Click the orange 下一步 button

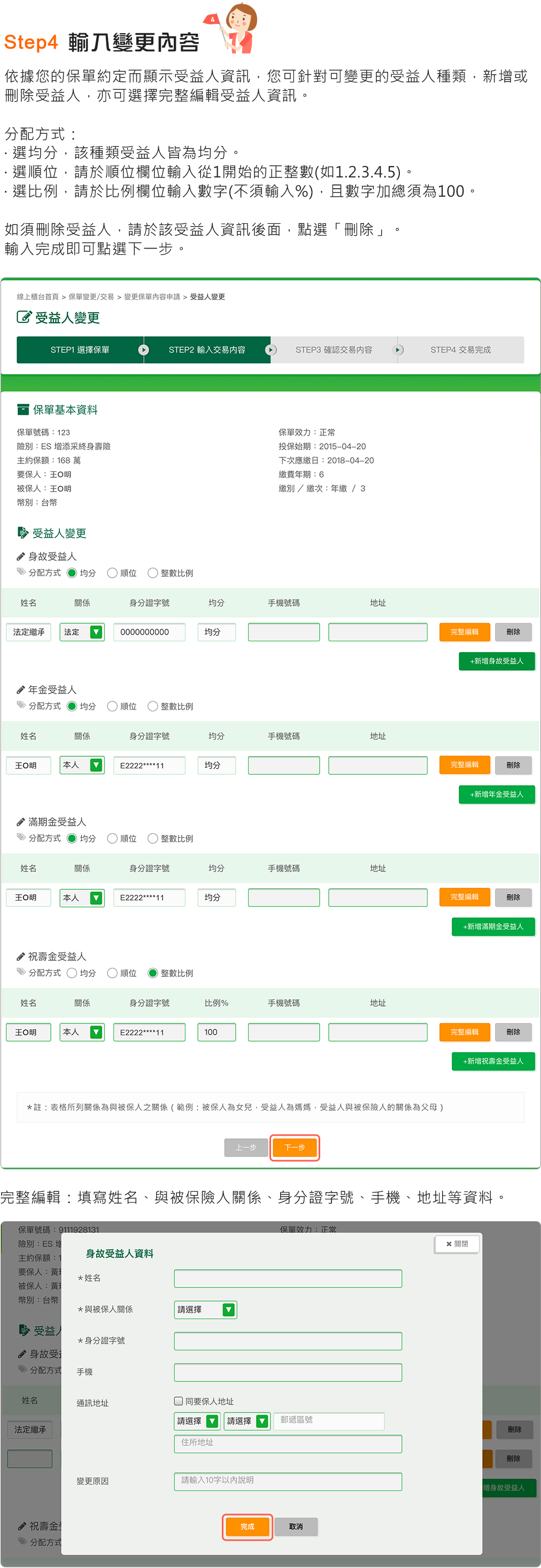[295, 1147]
